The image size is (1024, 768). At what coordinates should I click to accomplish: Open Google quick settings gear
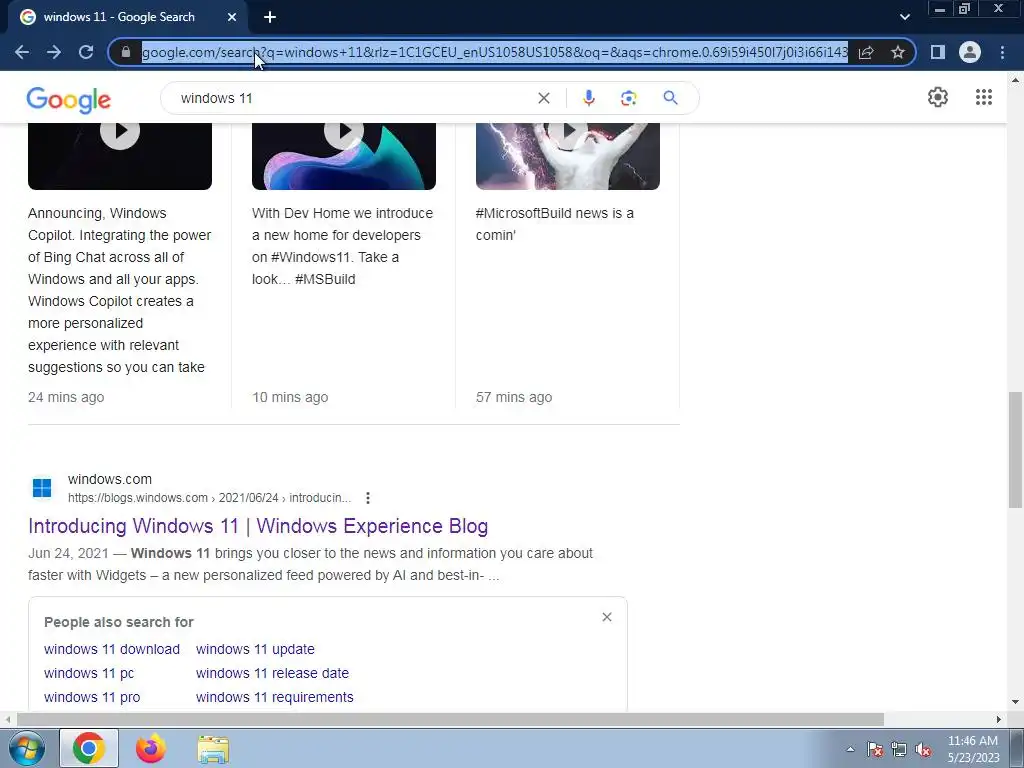click(938, 97)
